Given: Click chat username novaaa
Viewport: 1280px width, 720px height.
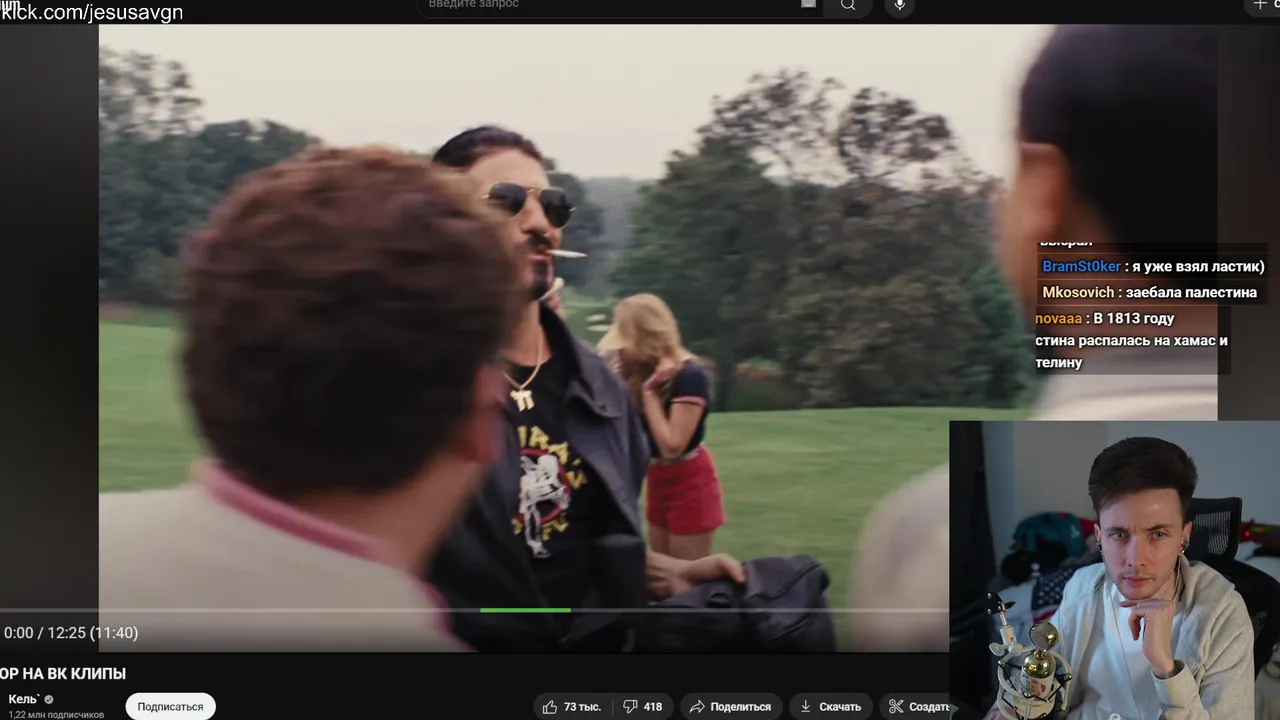Looking at the screenshot, I should pyautogui.click(x=1058, y=318).
